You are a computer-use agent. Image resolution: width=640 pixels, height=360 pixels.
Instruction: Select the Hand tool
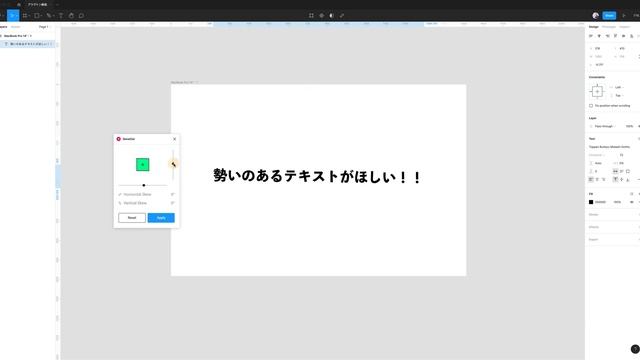coord(71,16)
